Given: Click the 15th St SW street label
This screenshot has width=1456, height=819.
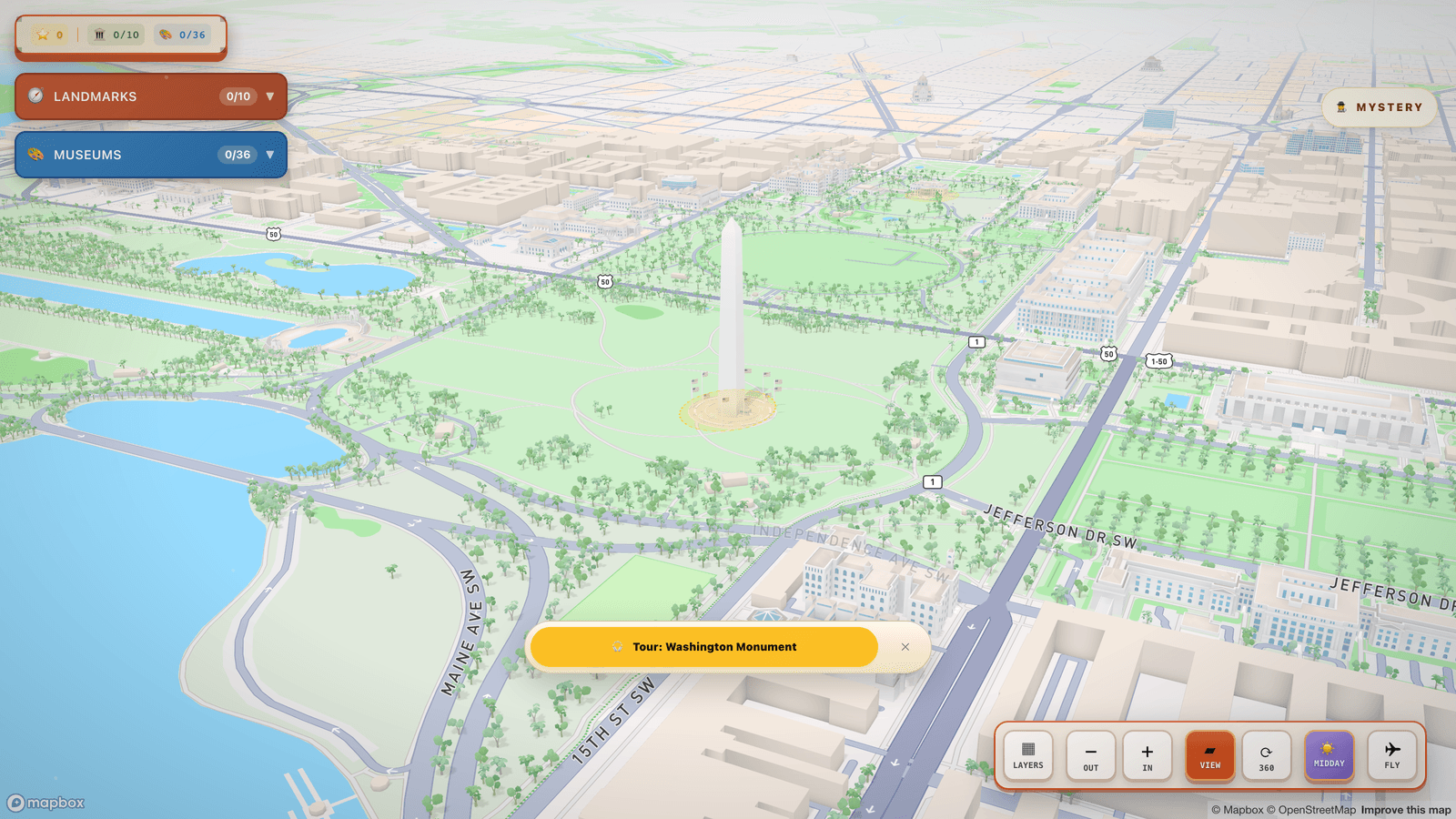Looking at the screenshot, I should pos(613,719).
